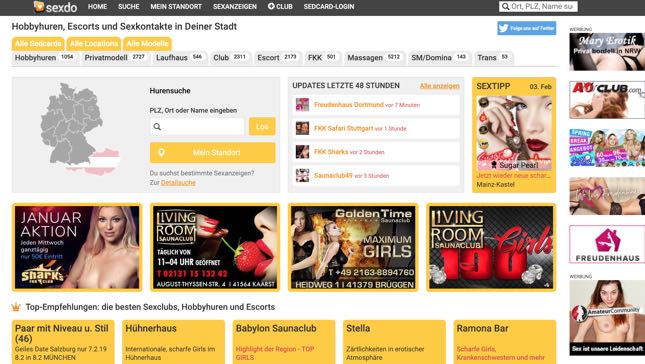Click the Alle anzeigen link

point(439,86)
